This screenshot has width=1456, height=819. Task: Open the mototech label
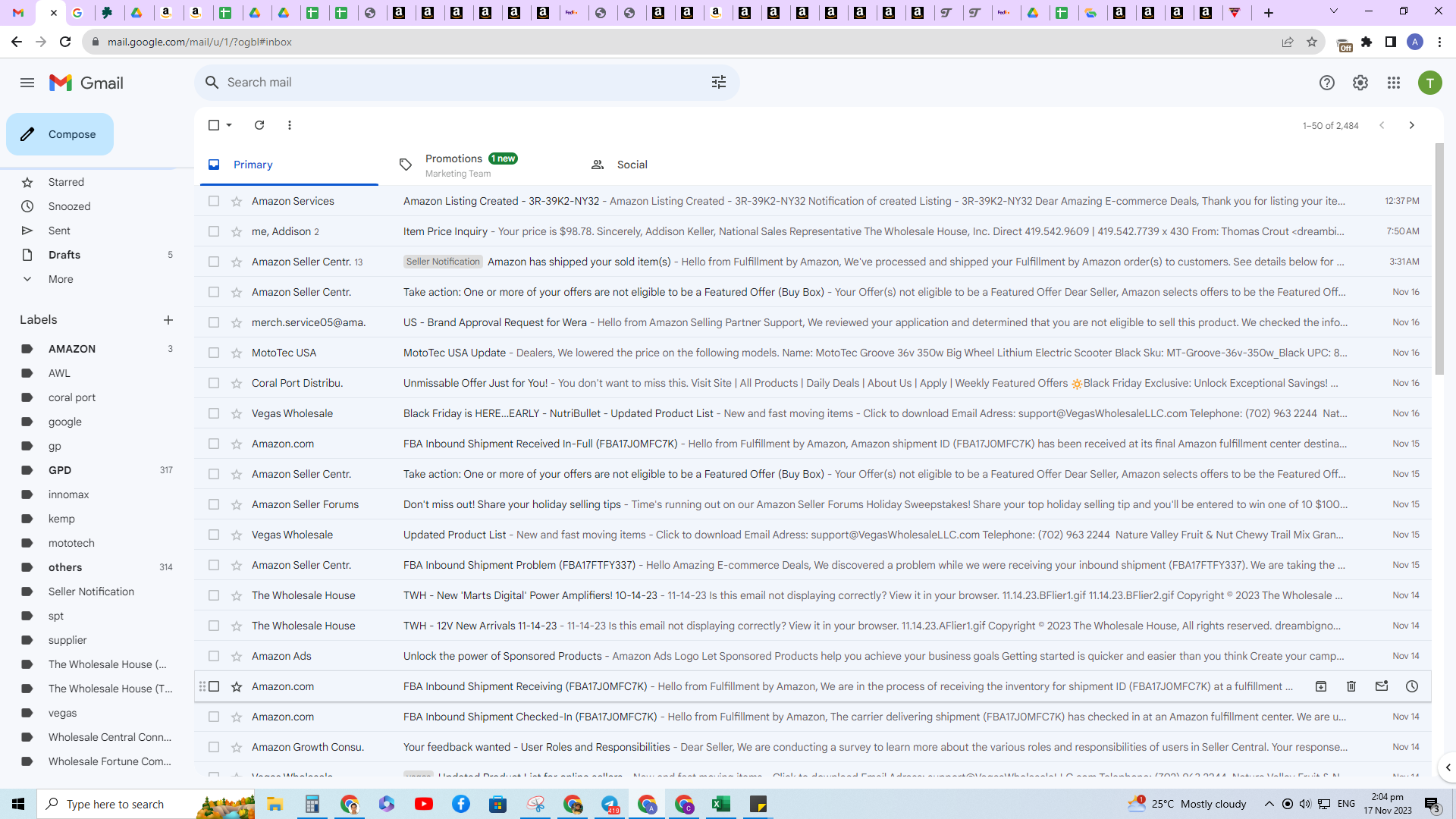tap(71, 543)
